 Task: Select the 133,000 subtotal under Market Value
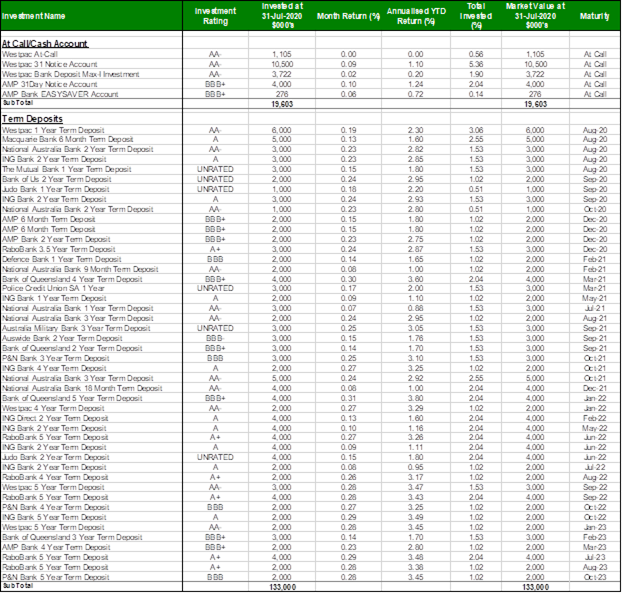(x=536, y=587)
